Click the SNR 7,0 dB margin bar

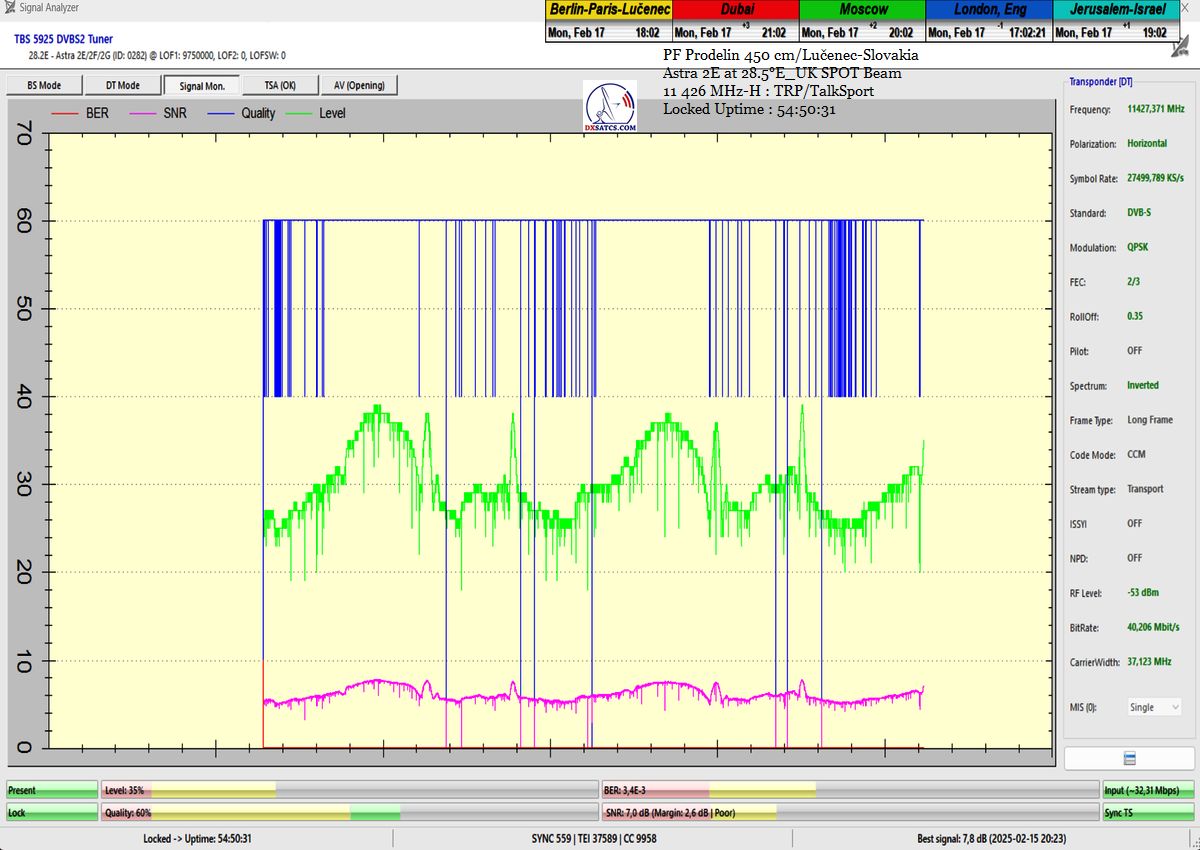849,813
